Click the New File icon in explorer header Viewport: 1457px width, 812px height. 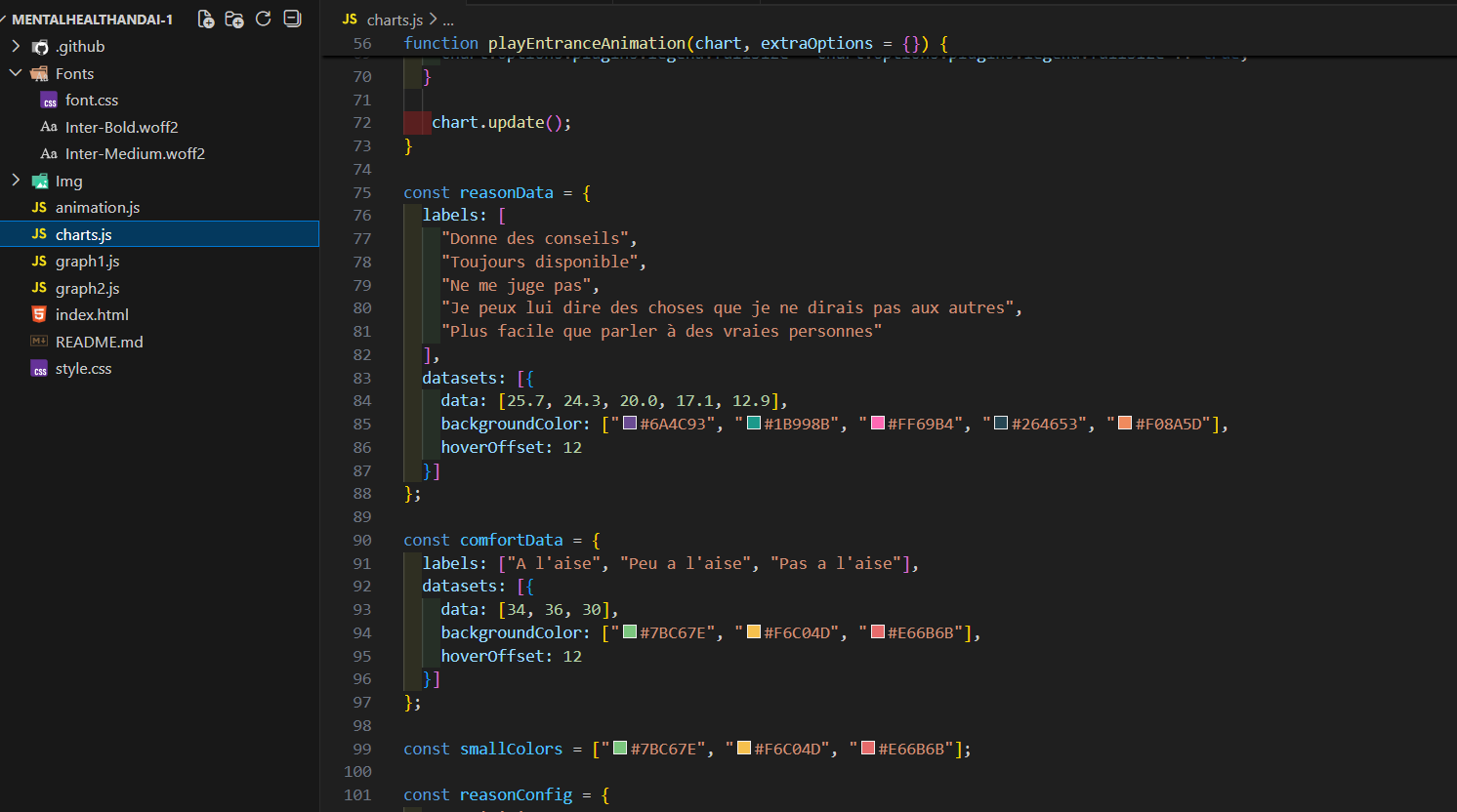206,19
